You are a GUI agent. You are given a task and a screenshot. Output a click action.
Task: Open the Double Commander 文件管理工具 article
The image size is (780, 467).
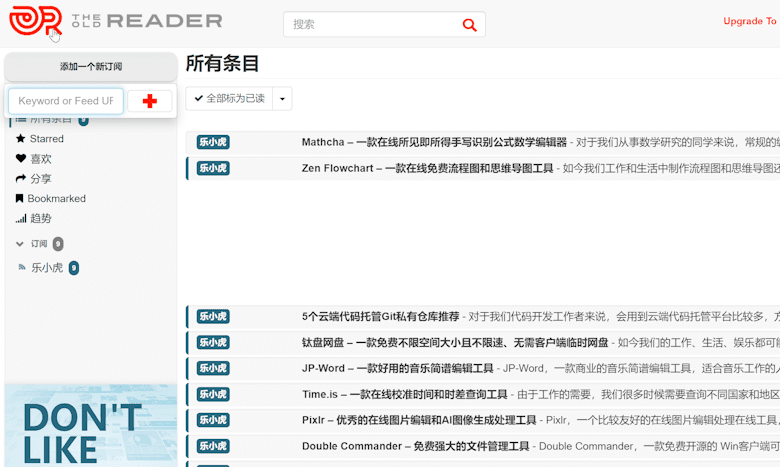point(415,446)
